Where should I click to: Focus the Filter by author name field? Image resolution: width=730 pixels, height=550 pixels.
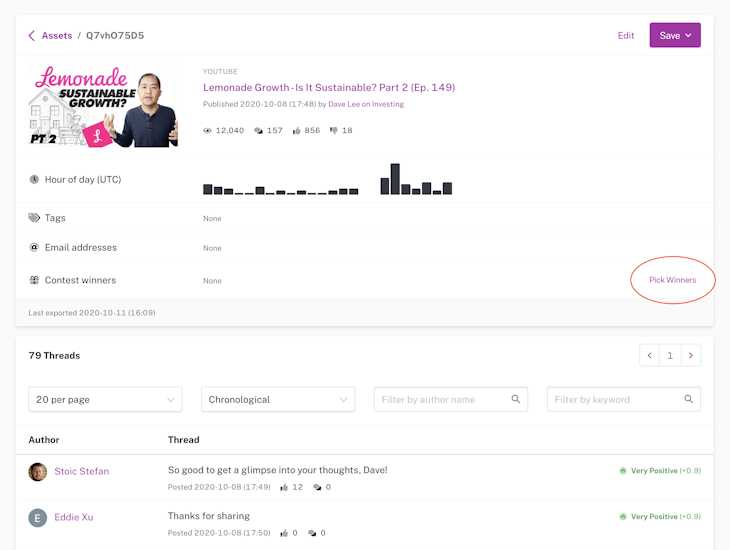tap(445, 399)
